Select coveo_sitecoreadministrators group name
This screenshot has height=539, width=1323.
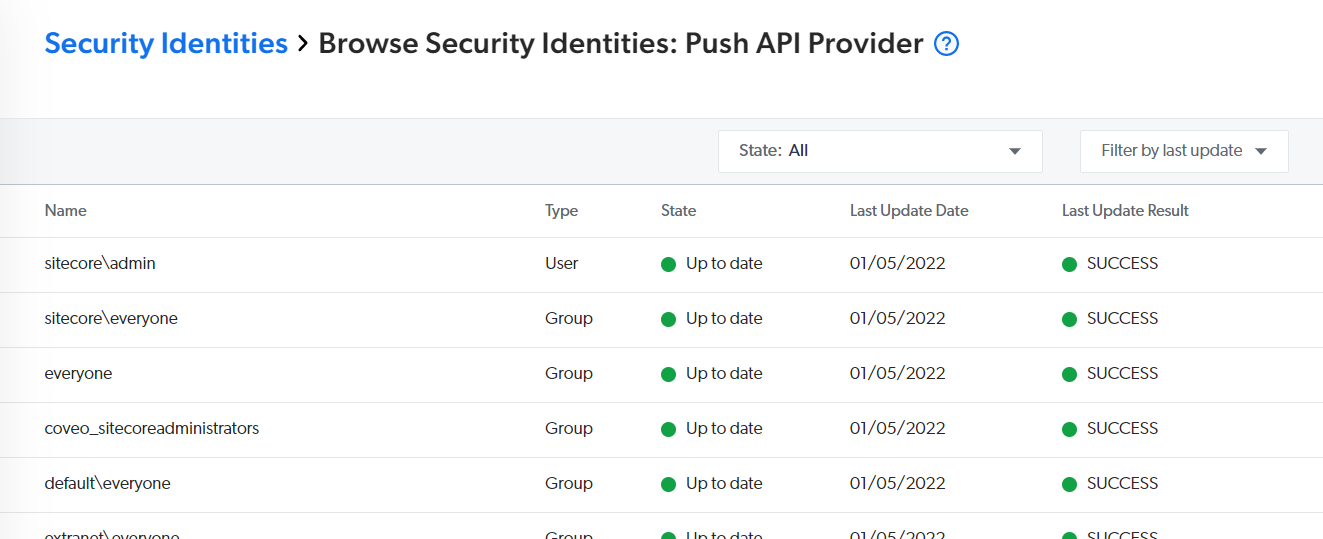pos(152,429)
